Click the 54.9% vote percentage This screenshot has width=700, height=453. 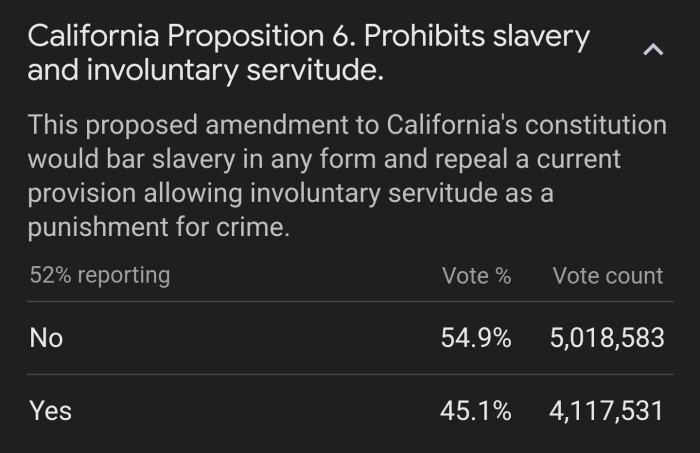[476, 338]
